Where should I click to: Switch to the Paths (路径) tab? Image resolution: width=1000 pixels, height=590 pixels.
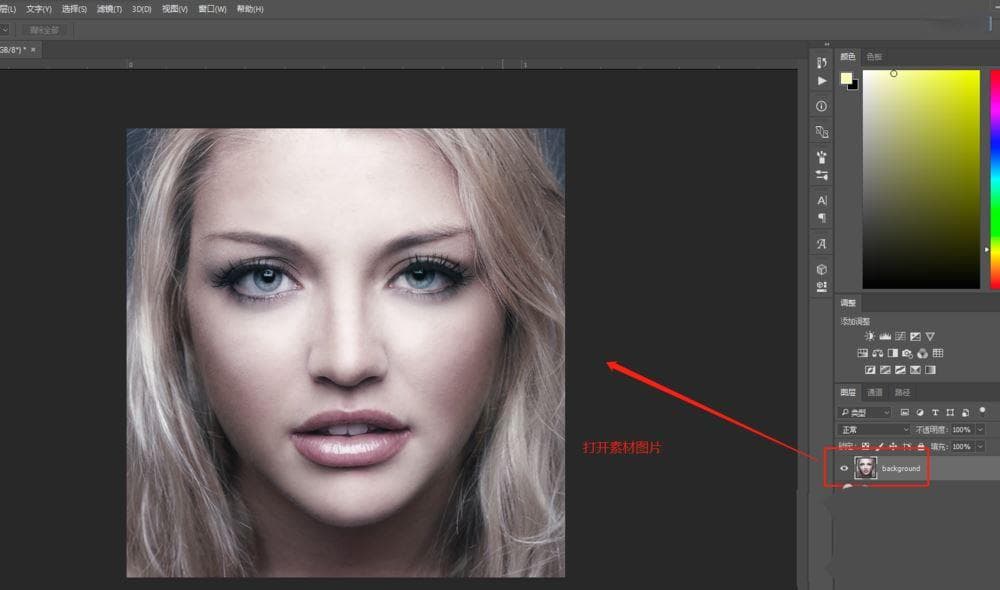pos(902,392)
